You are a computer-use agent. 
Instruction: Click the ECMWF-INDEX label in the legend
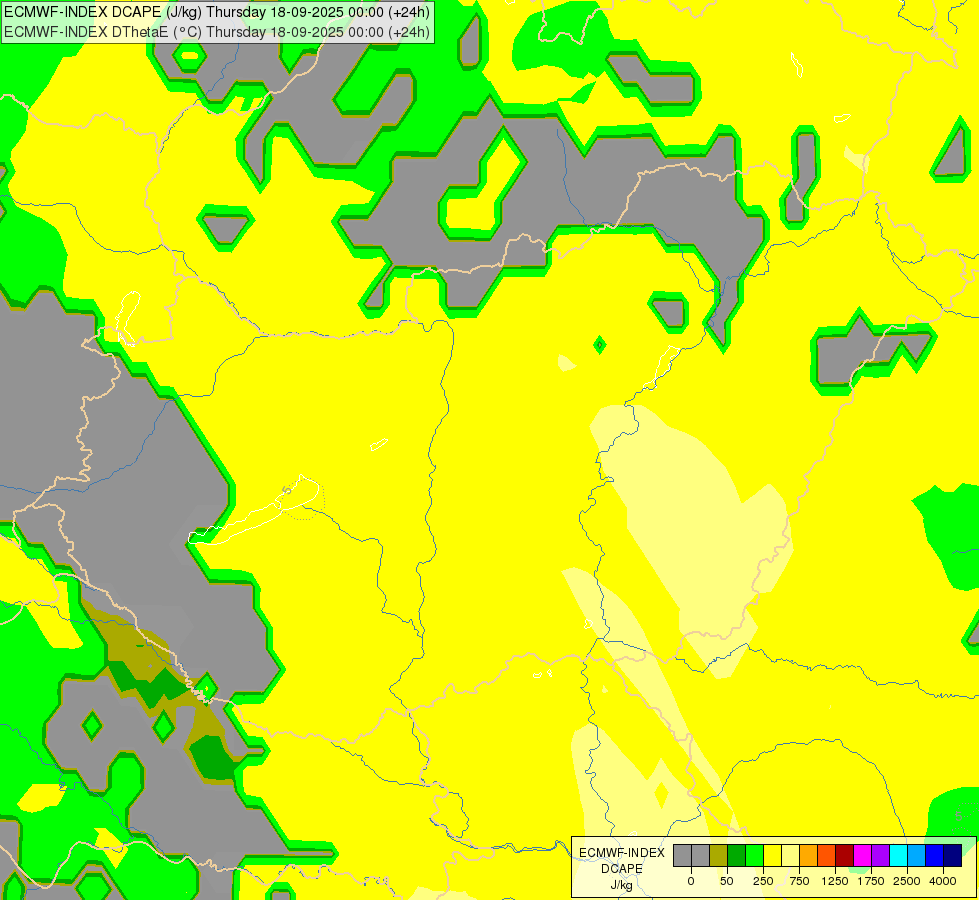click(x=622, y=853)
